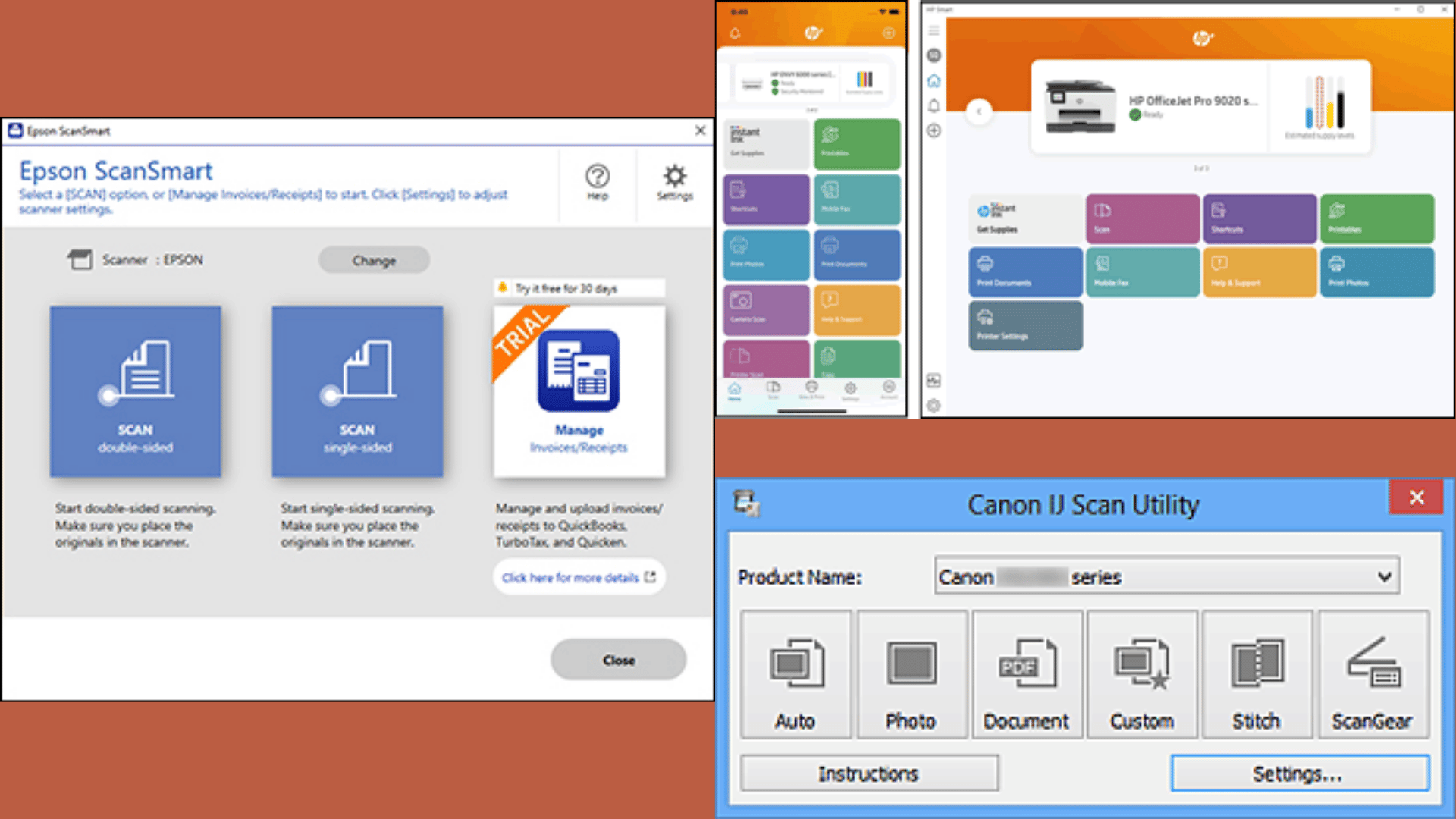Select the View & Print tab in HP mobile bar
Viewport: 1456px width, 819px height.
point(811,390)
